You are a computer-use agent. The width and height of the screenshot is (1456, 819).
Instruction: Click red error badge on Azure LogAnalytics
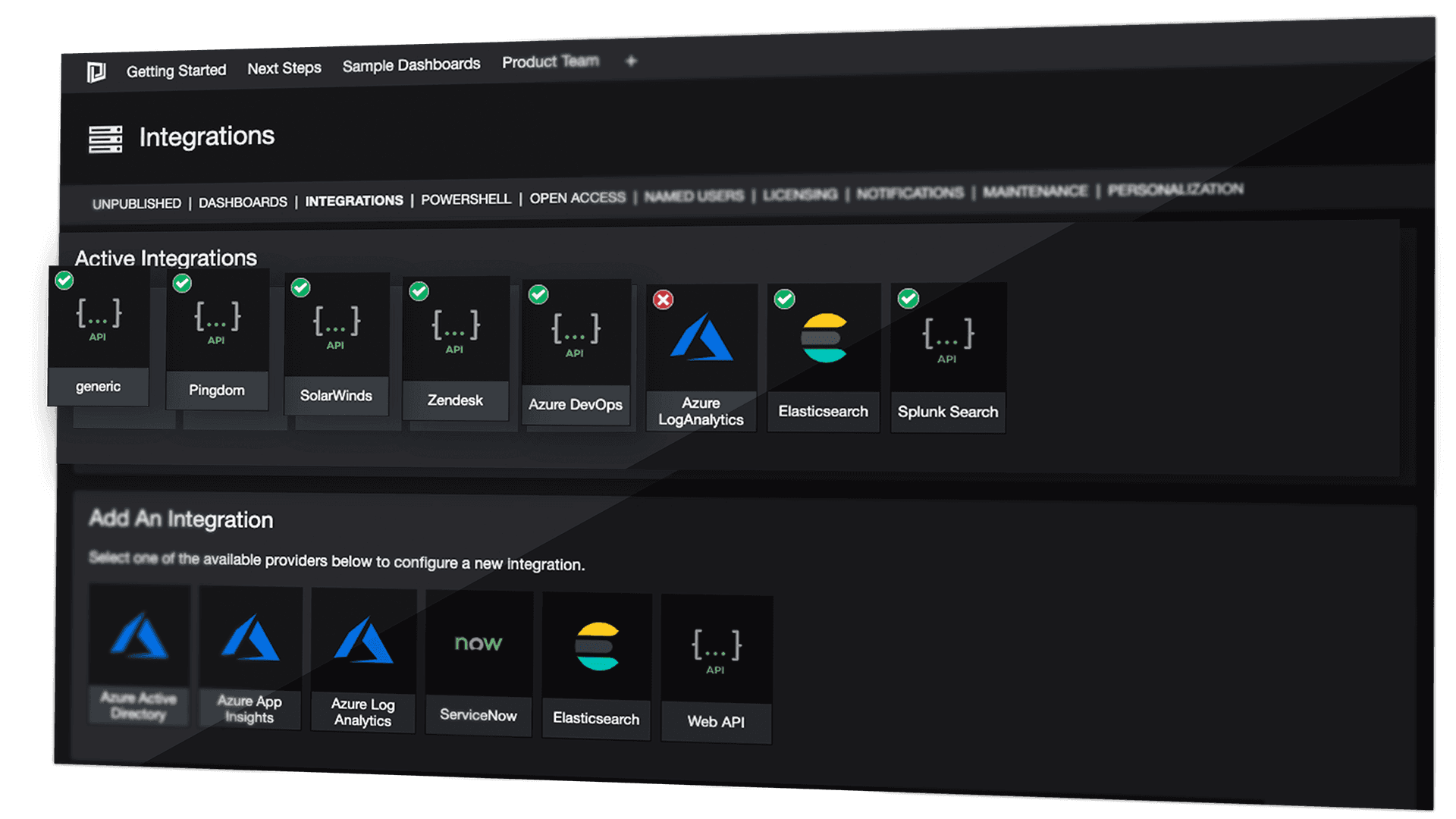coord(664,300)
